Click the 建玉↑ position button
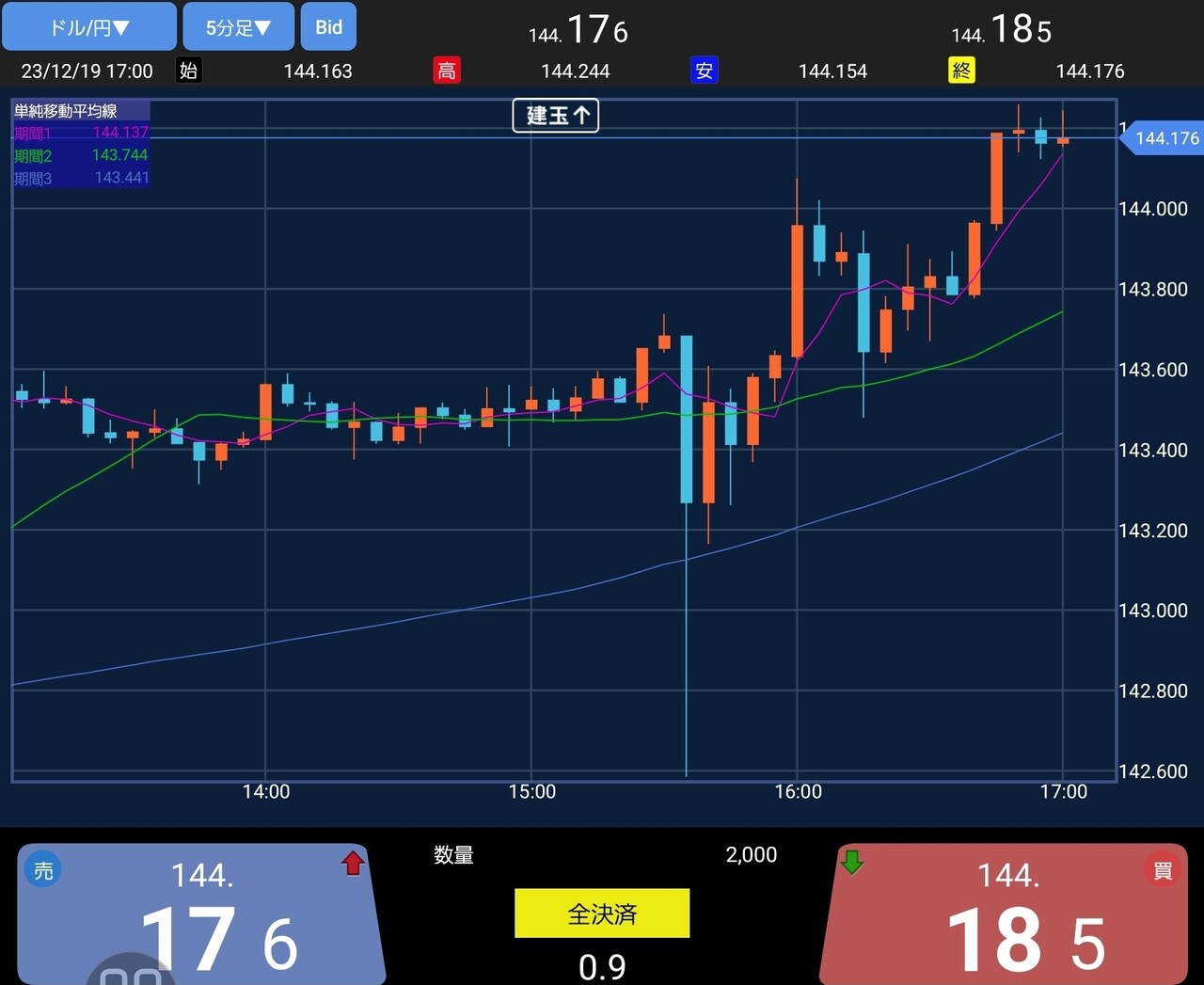This screenshot has width=1204, height=985. point(556,115)
